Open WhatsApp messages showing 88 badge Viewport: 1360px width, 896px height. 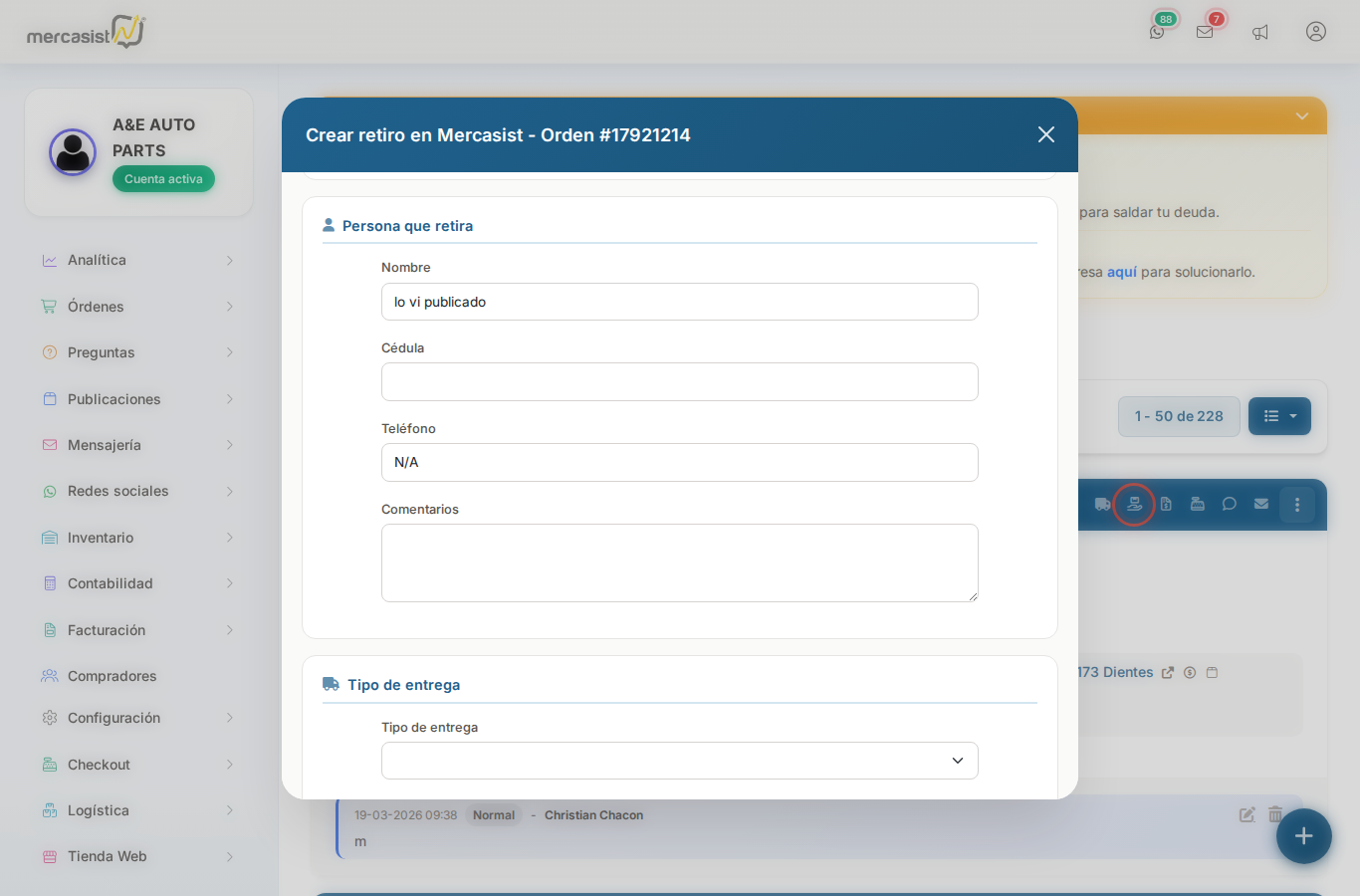point(1157,31)
